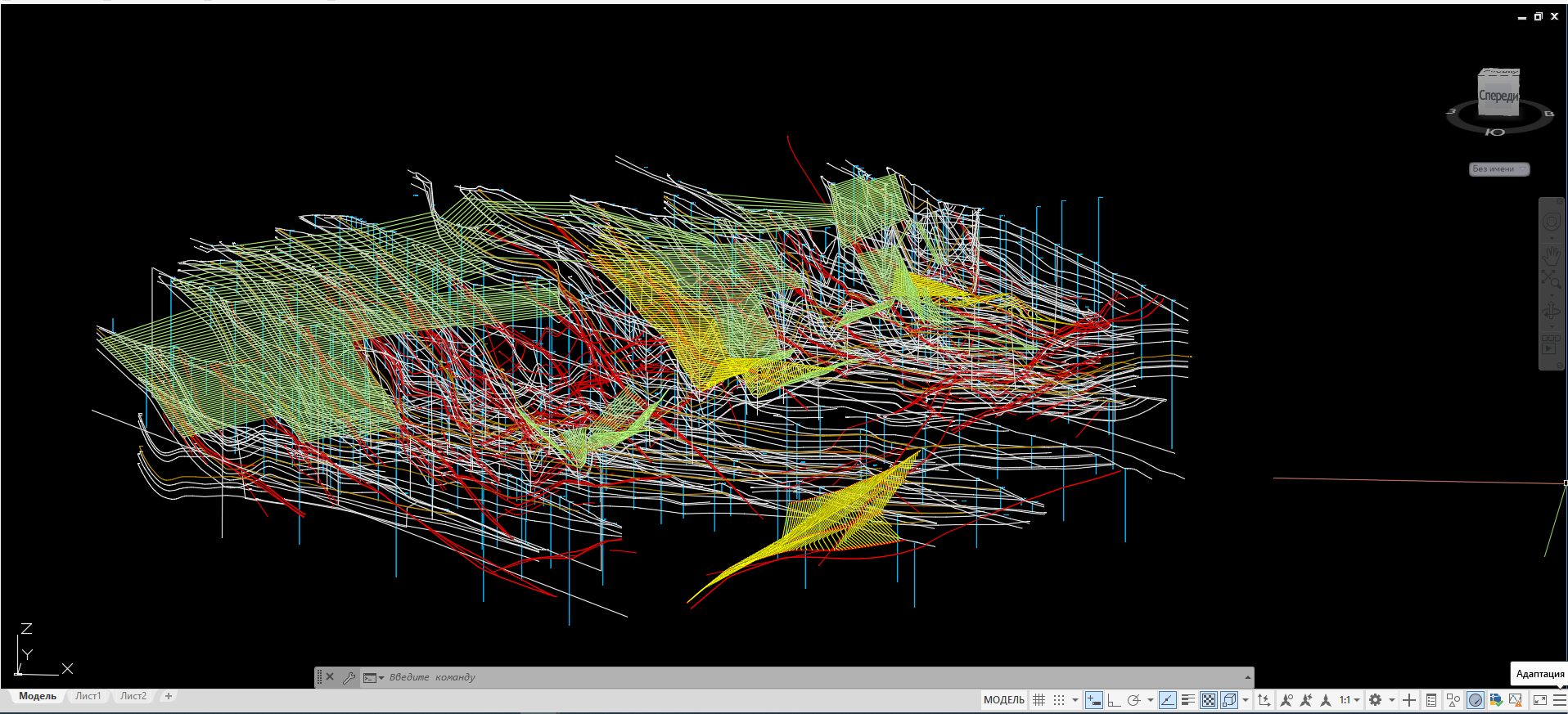The height and width of the screenshot is (714, 1568).
Task: Open status bar customization hamburger menu
Action: 1560,700
